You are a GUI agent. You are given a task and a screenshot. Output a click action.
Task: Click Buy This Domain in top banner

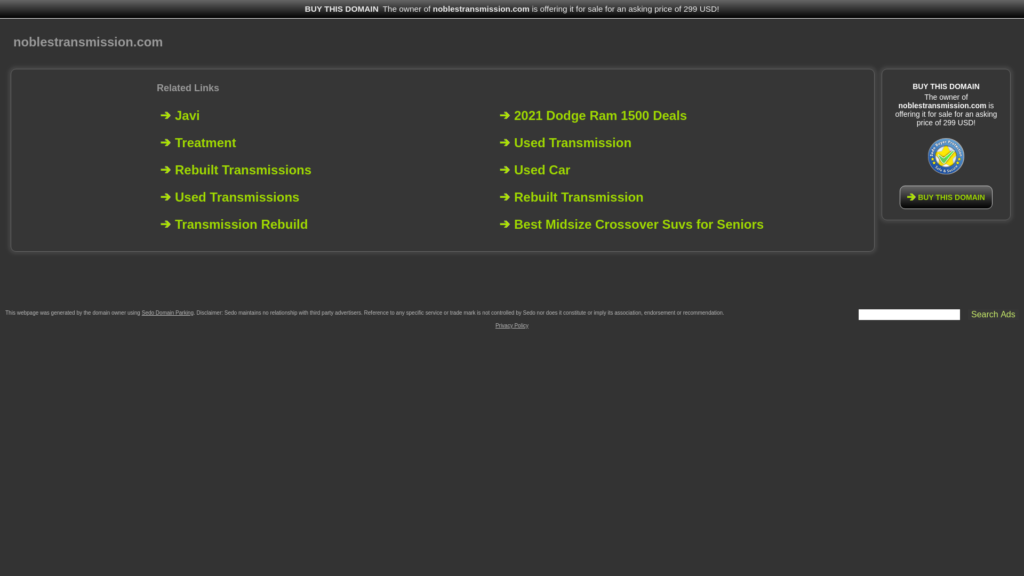341,9
